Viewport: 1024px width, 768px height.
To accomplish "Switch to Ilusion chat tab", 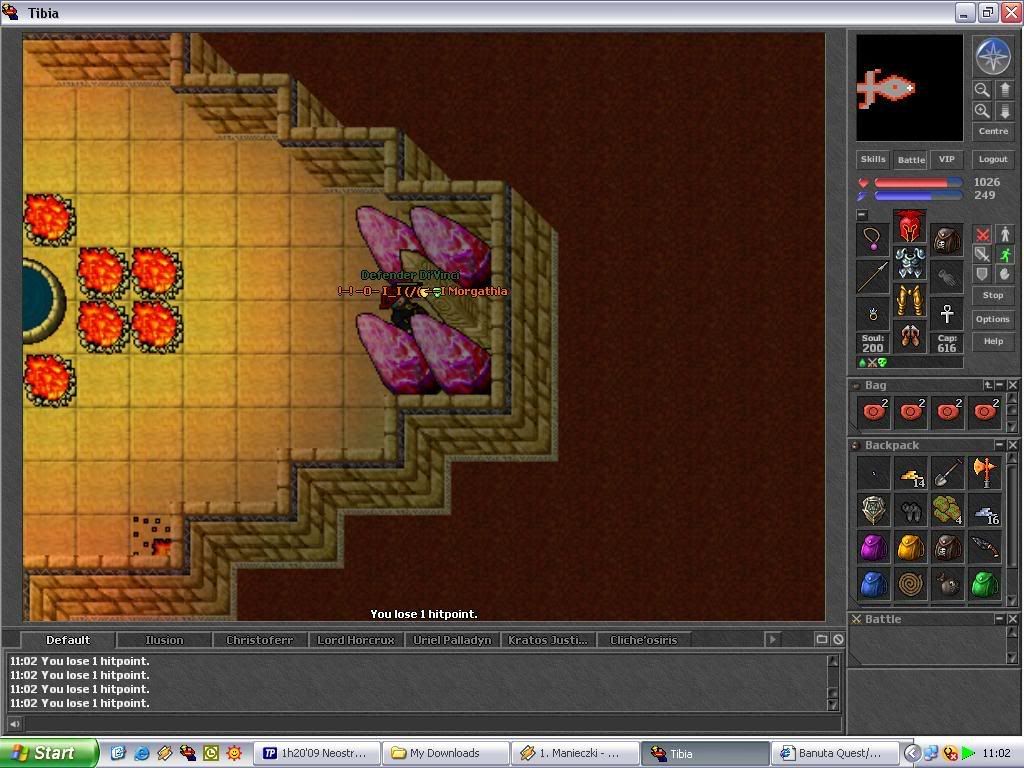I will (164, 640).
